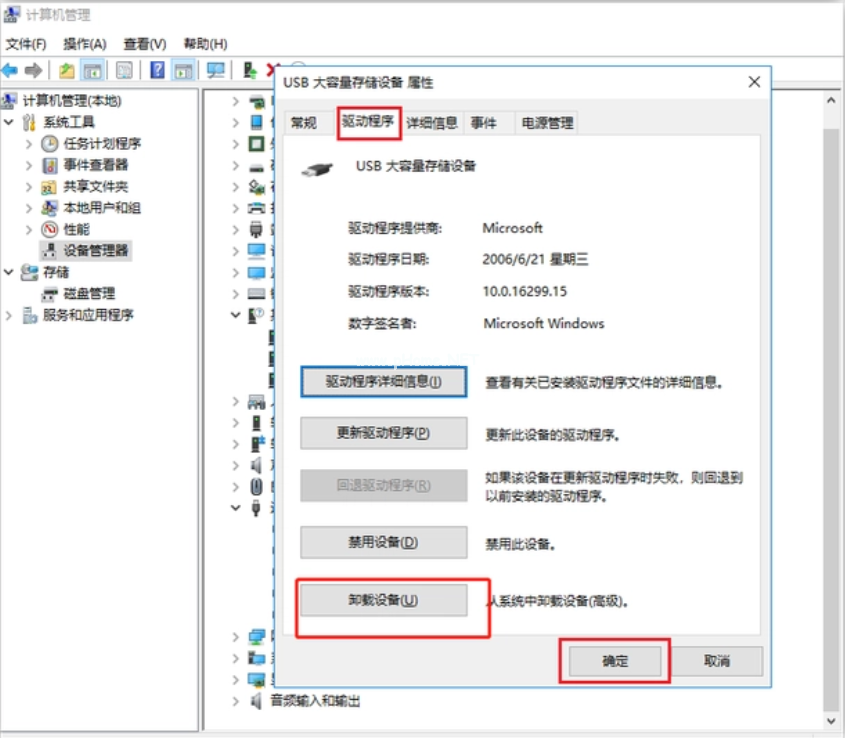Click the Forward arrow toolbar icon
This screenshot has height=738, width=845.
coord(34,70)
